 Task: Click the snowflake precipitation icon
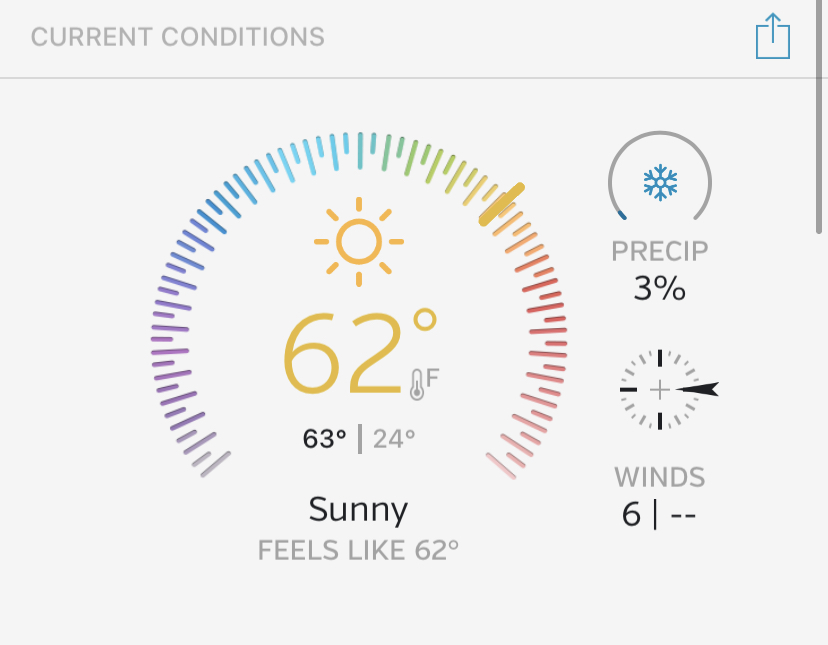tap(660, 183)
